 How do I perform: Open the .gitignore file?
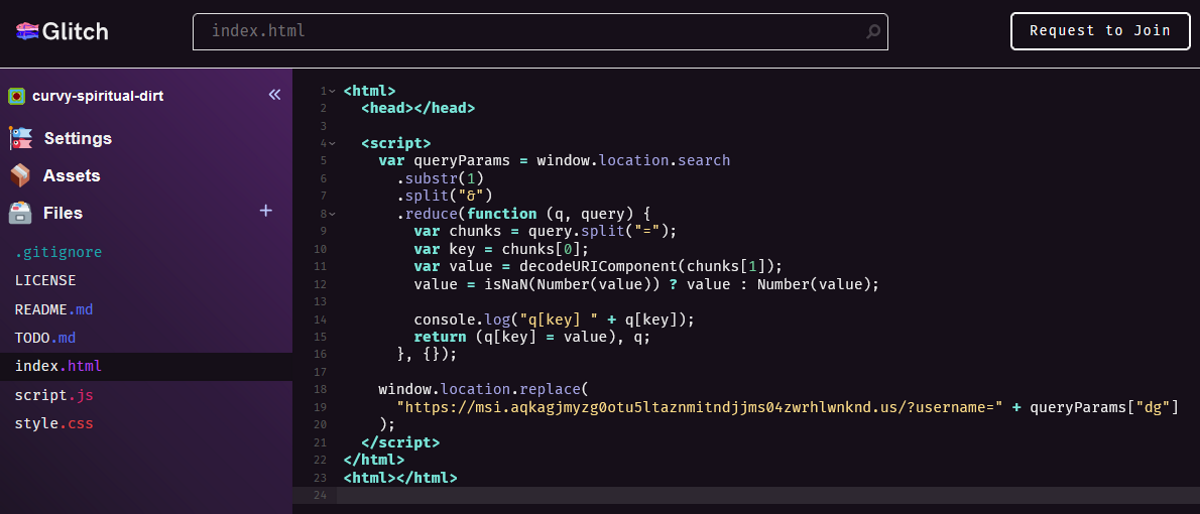[x=58, y=252]
